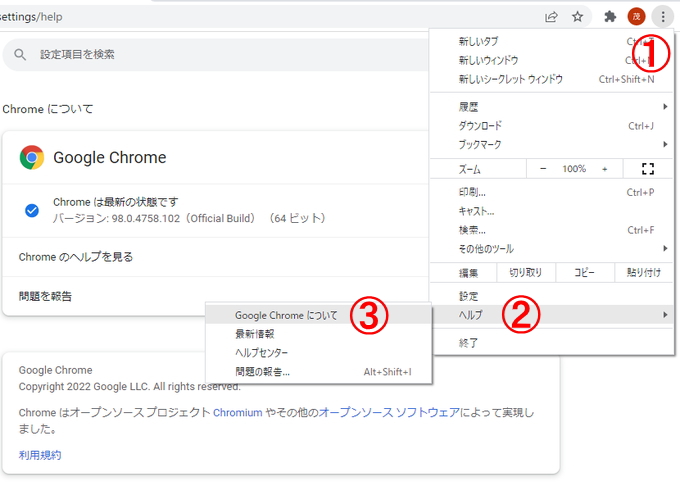680x495 pixels.
Task: Open the Chromium link
Action: 238,413
